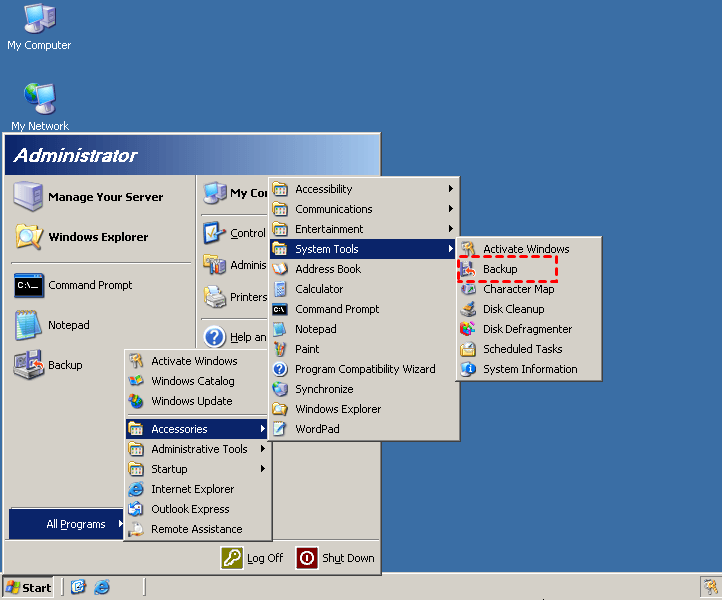Screen dimensions: 722x600
Task: Open Paint from the Accessories menu
Action: (x=307, y=349)
